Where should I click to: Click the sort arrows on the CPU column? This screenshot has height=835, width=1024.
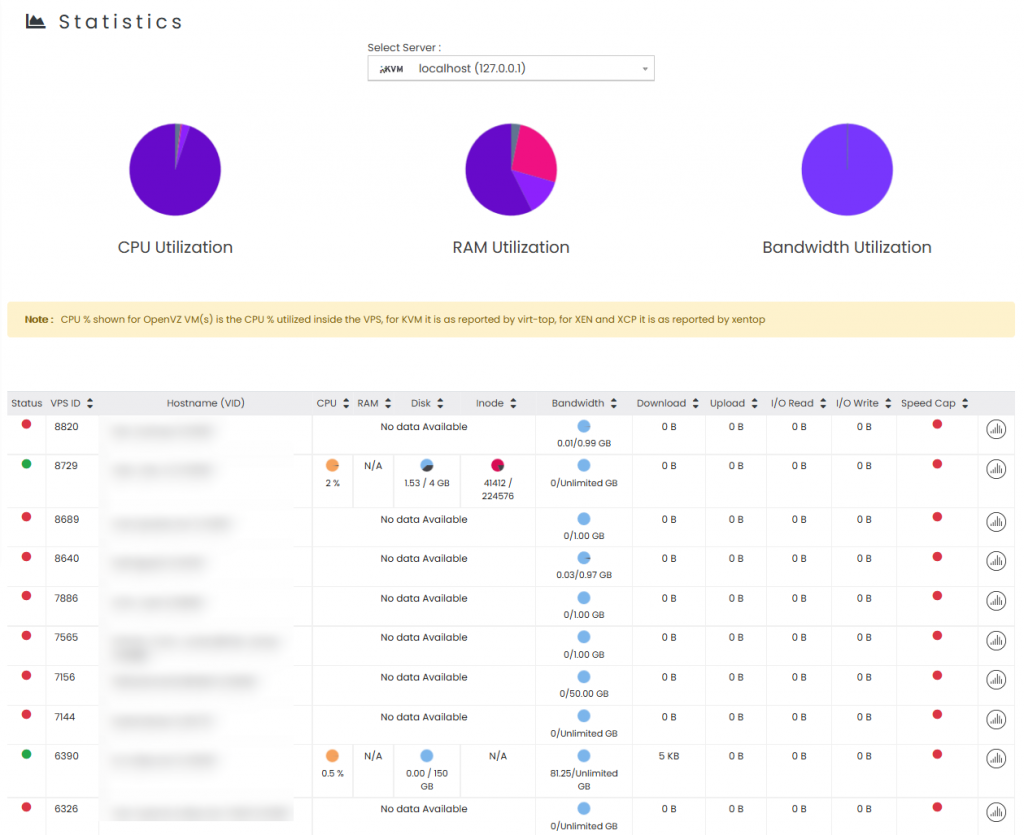pos(345,403)
